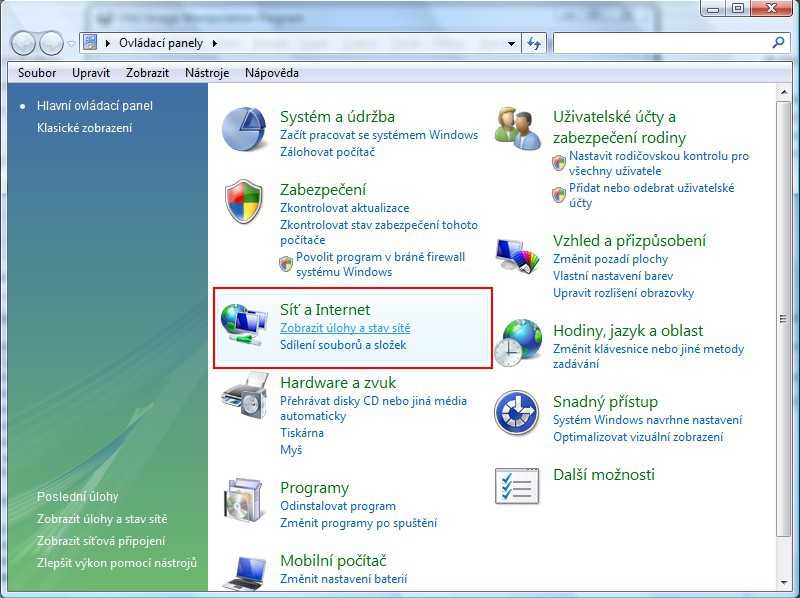Open the Soubor menu
Screen dimensions: 800x598
point(37,73)
